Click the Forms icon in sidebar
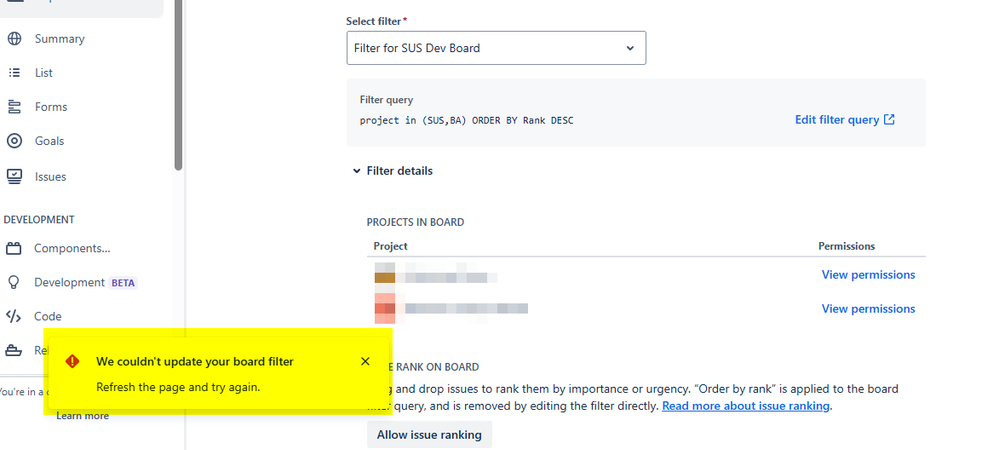999x450 pixels. pyautogui.click(x=14, y=107)
